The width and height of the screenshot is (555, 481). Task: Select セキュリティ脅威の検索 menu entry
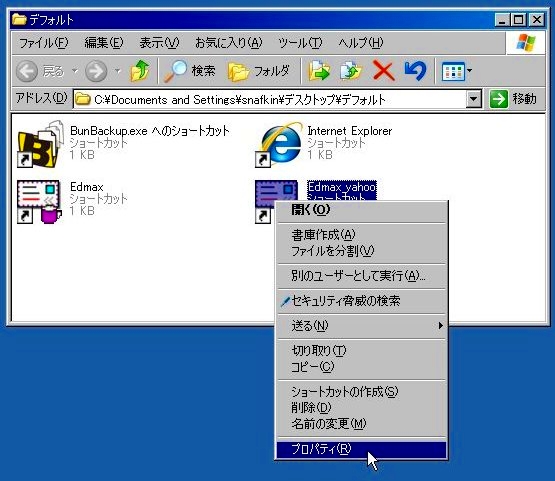tap(362, 301)
